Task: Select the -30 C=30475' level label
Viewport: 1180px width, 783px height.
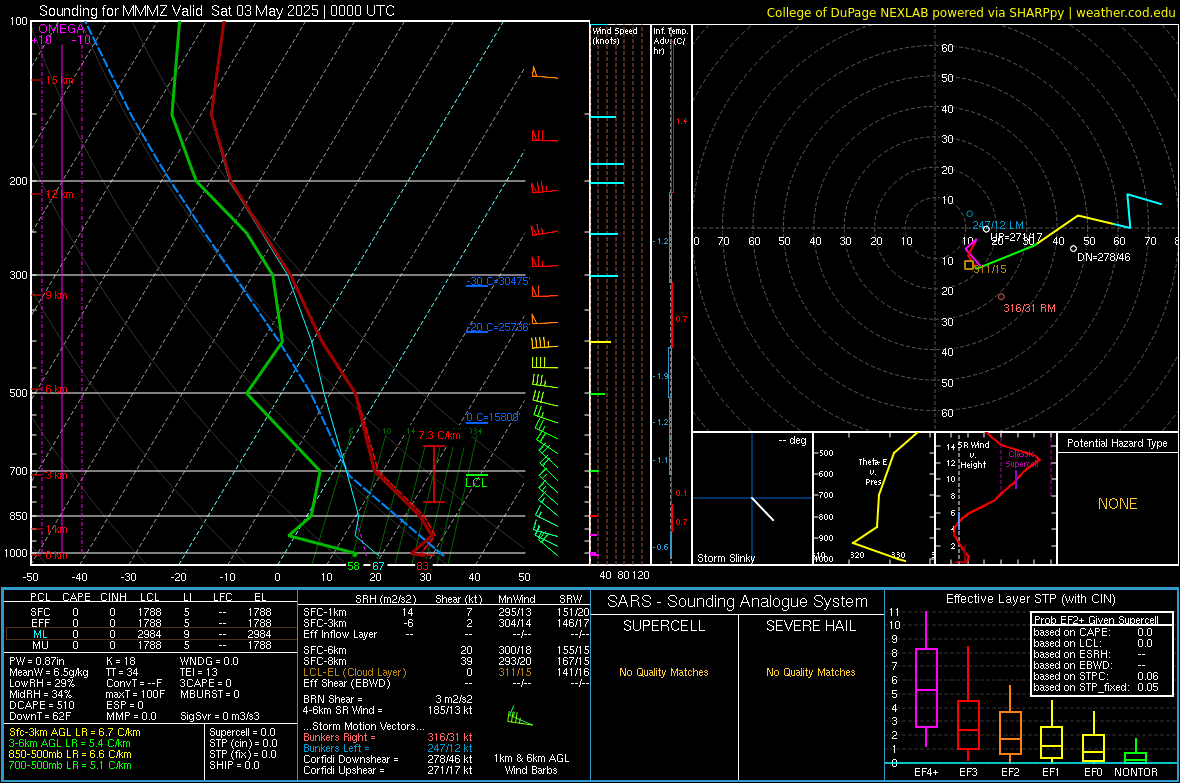Action: coord(498,281)
